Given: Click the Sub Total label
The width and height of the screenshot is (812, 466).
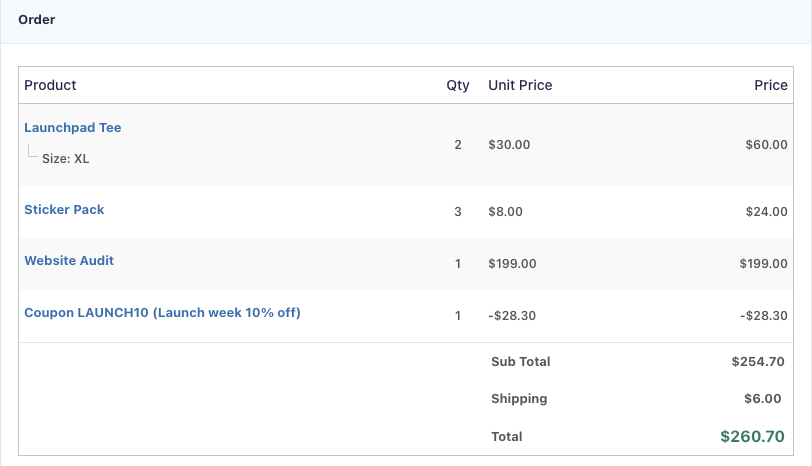Looking at the screenshot, I should pyautogui.click(x=520, y=361).
